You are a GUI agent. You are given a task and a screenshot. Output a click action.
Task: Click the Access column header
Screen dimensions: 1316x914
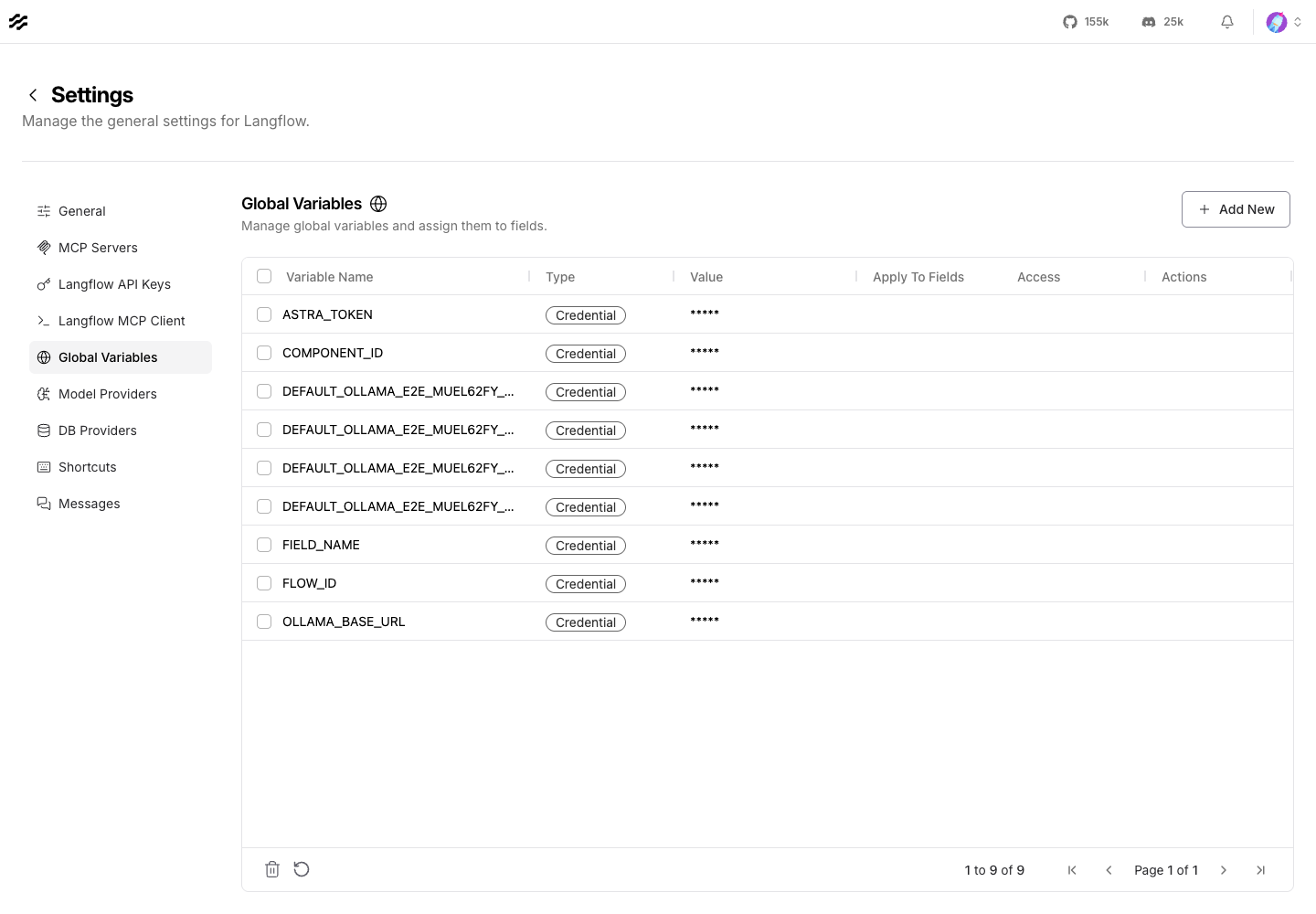[x=1039, y=277]
